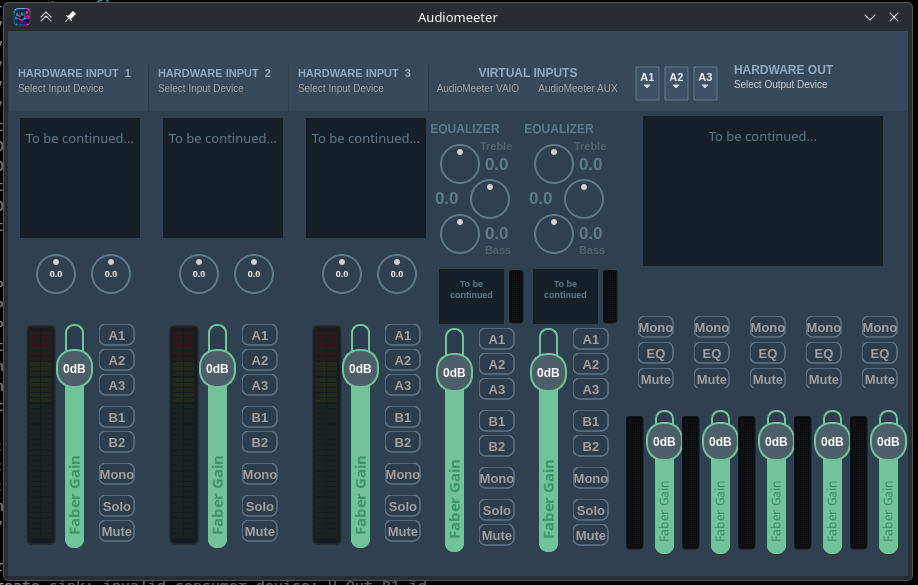Image resolution: width=918 pixels, height=585 pixels.
Task: Enable Mono on Hardware Input 1 strip
Action: [117, 474]
